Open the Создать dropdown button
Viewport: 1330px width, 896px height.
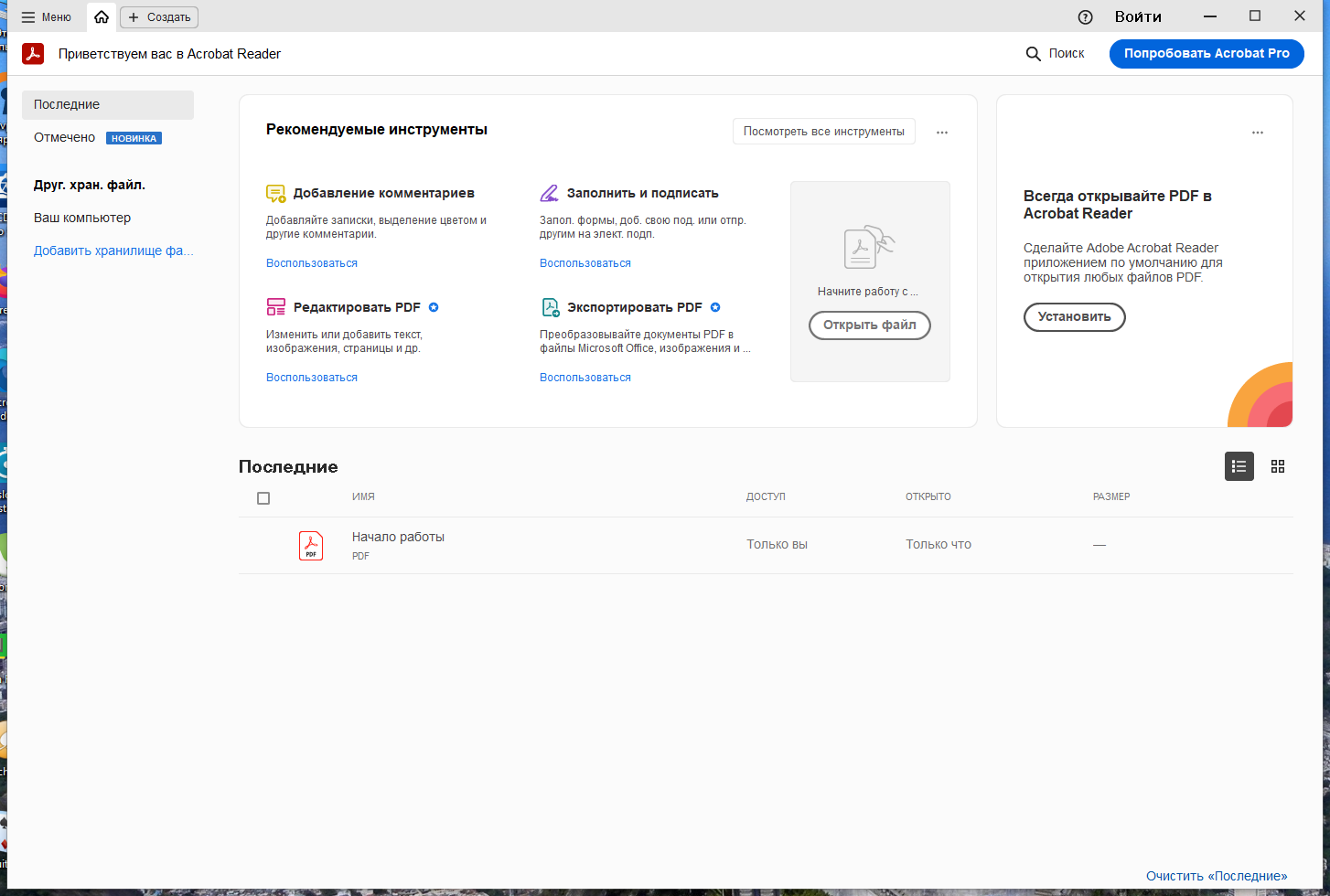159,16
